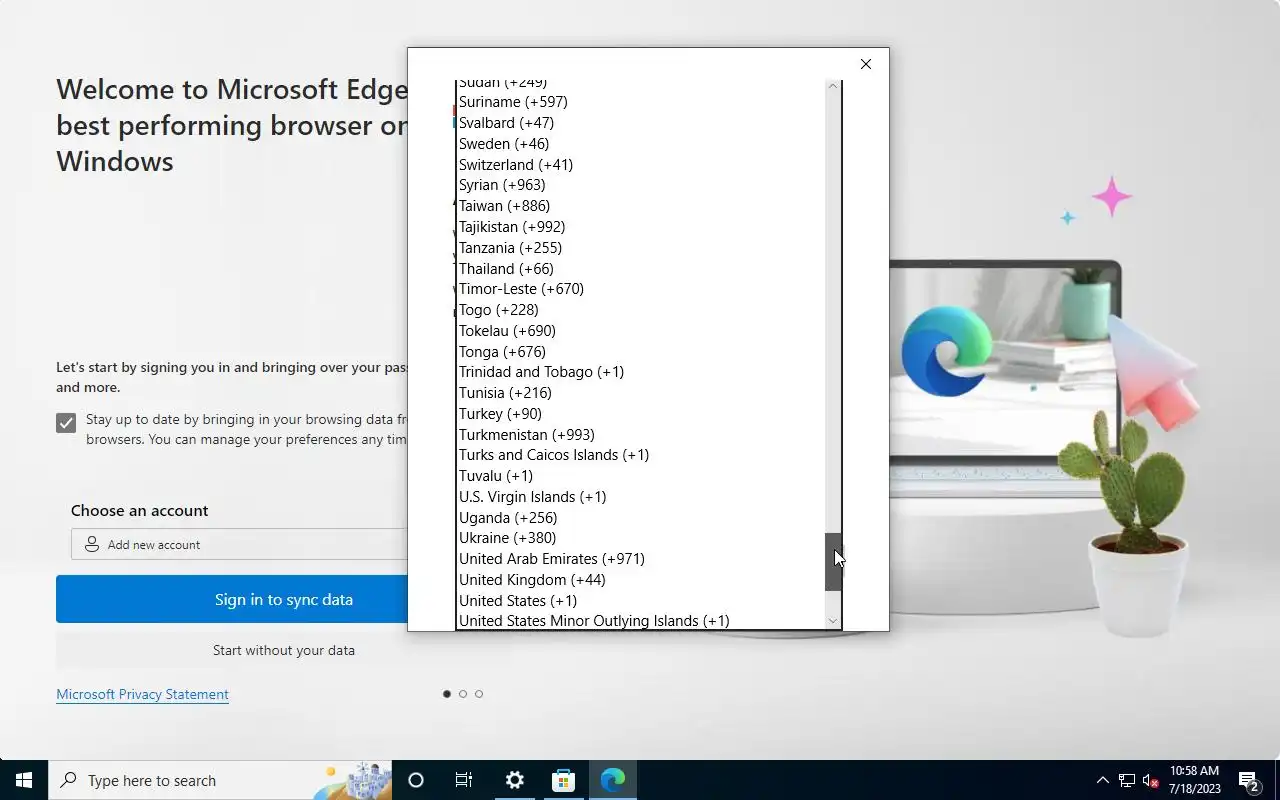This screenshot has height=800, width=1280.
Task: Choose United Kingdom (+44)
Action: point(640,580)
